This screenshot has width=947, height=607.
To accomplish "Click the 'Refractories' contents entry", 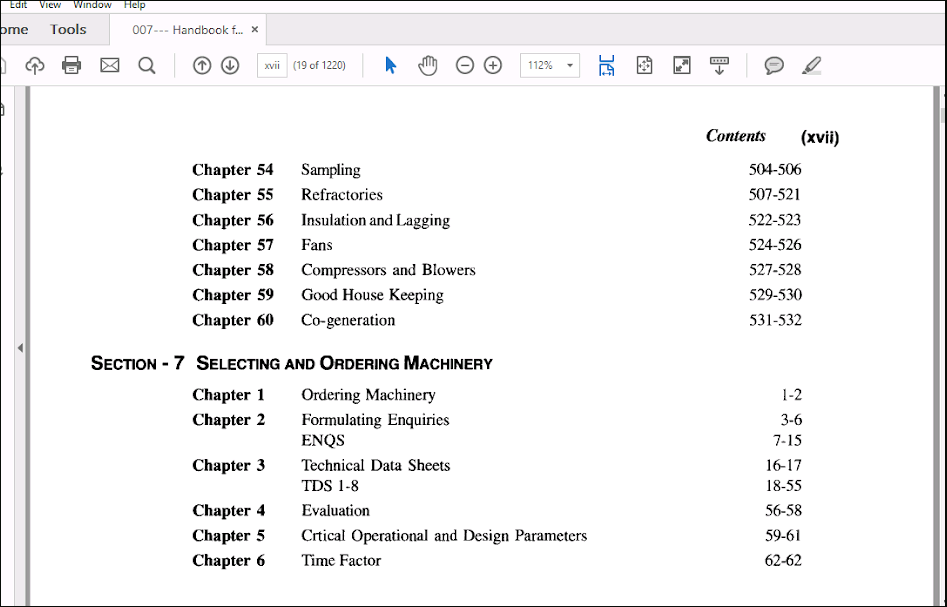I will point(342,194).
